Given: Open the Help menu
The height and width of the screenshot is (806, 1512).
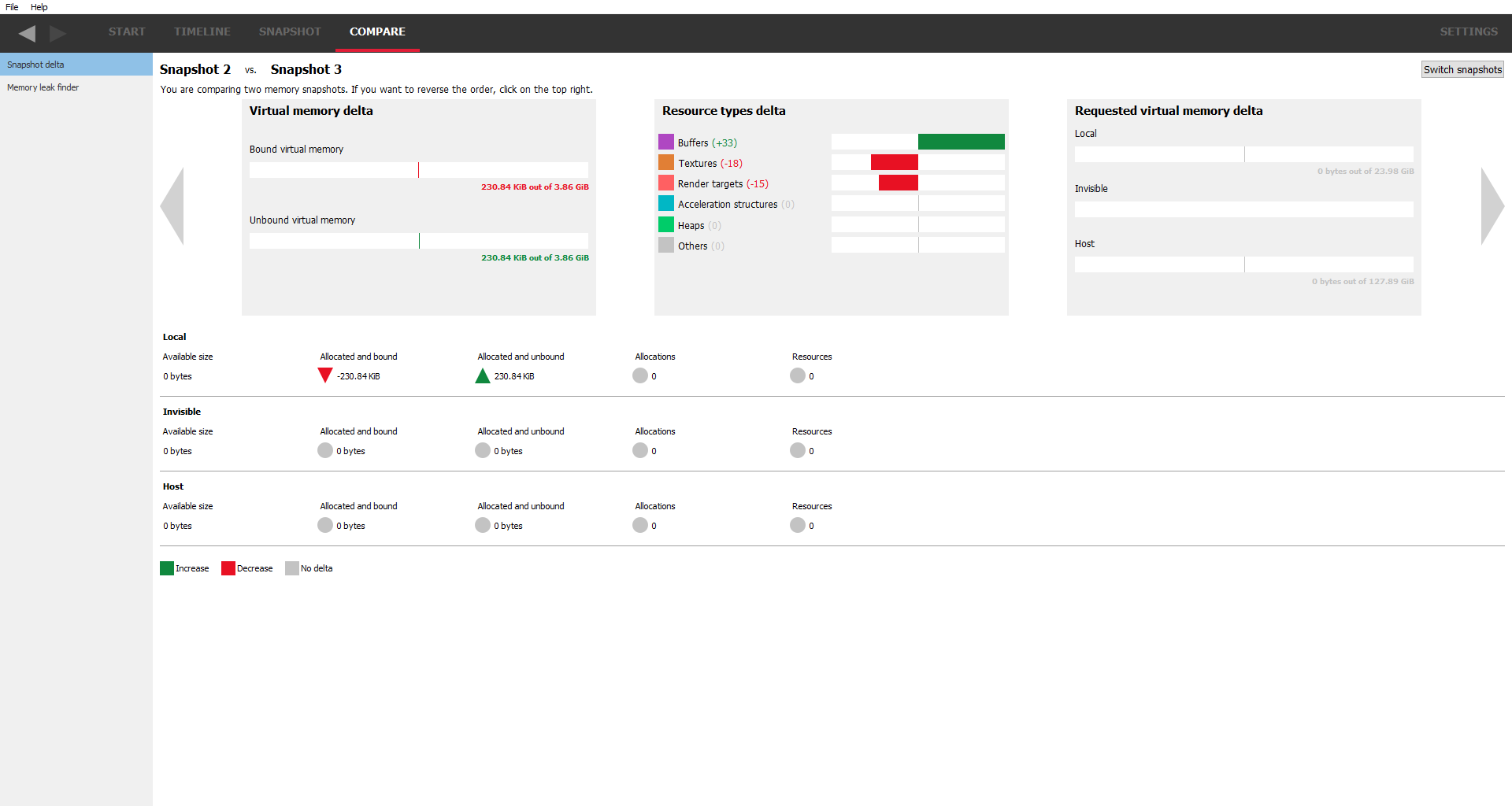Looking at the screenshot, I should tap(39, 7).
